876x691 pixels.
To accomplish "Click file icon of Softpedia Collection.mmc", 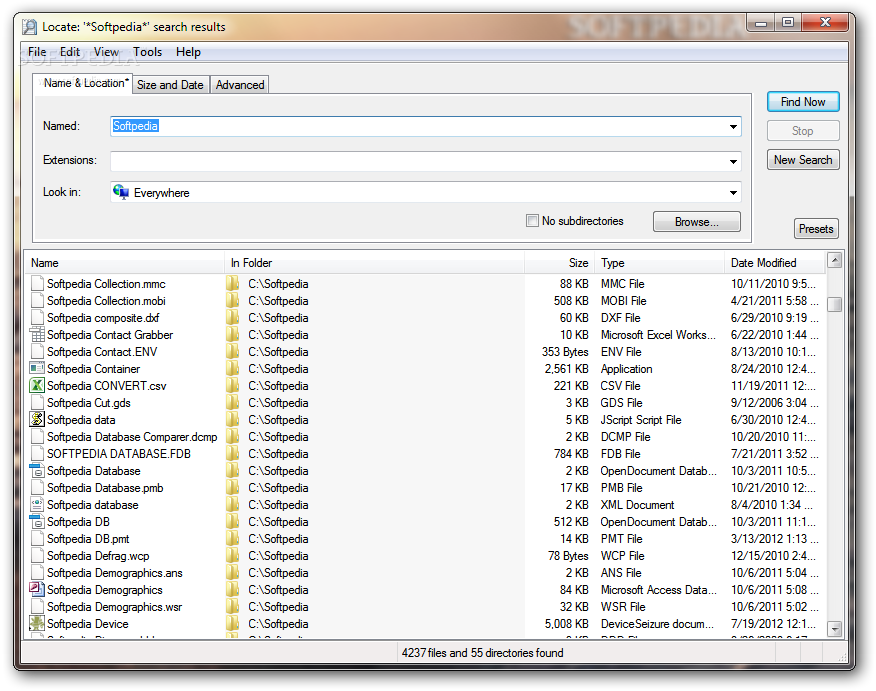I will pyautogui.click(x=37, y=283).
